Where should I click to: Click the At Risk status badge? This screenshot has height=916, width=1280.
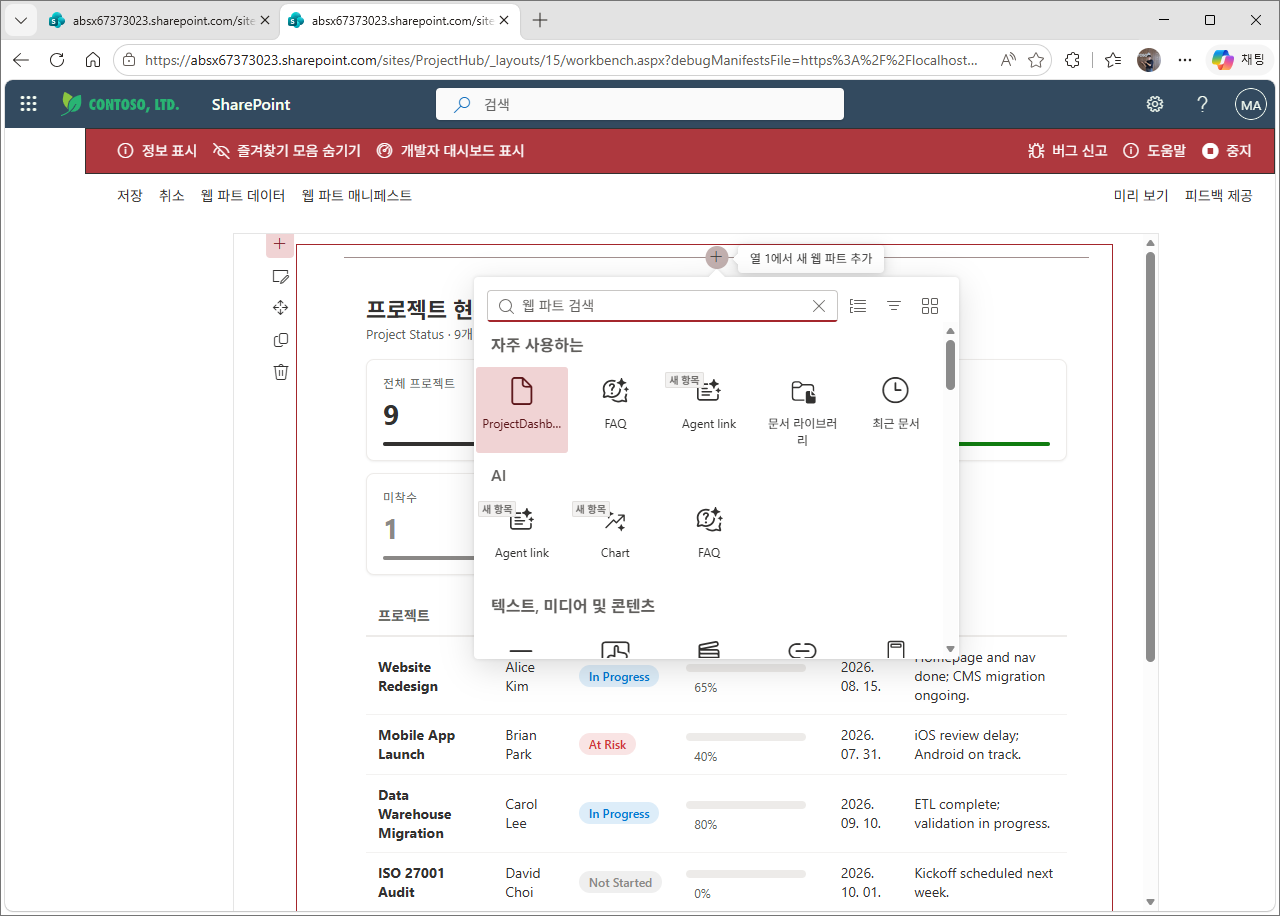point(607,745)
